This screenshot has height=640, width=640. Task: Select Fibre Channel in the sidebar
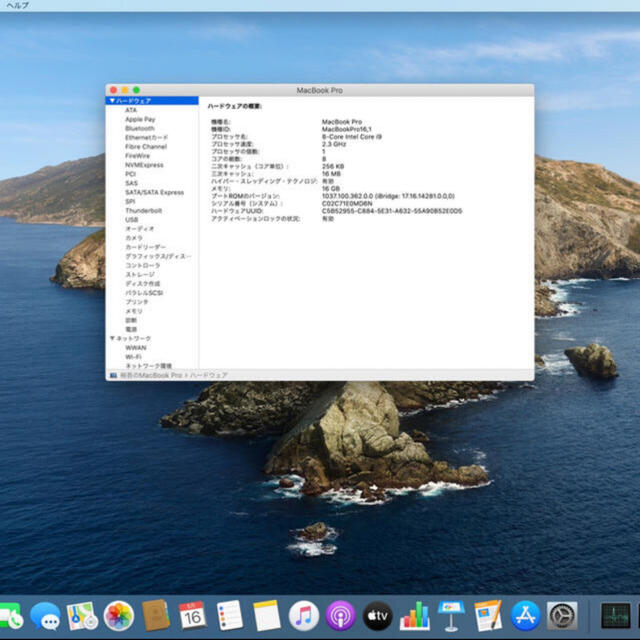pyautogui.click(x=146, y=147)
